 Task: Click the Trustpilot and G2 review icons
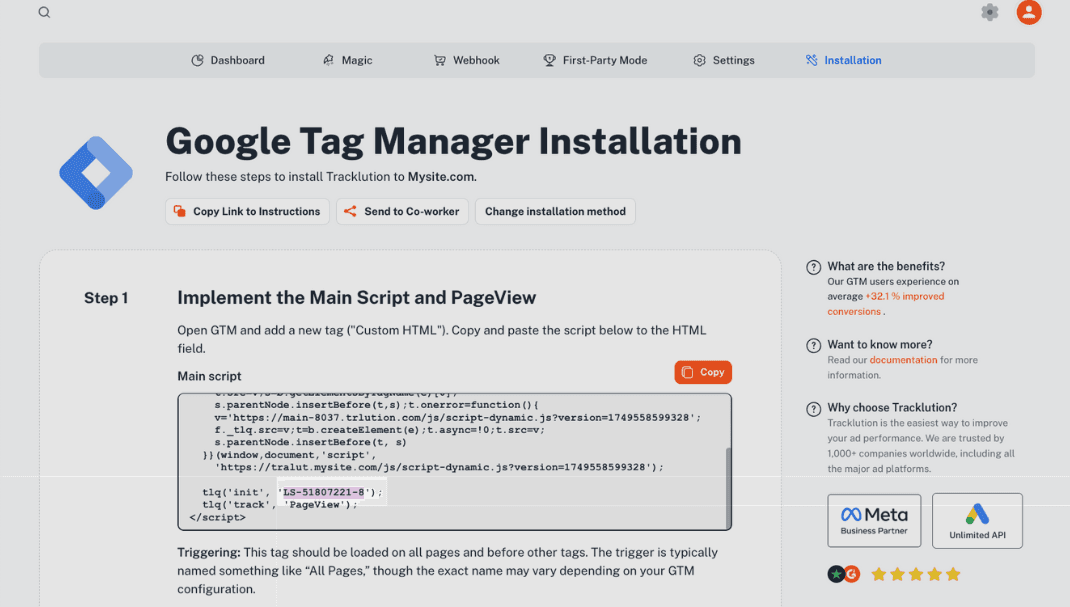843,574
